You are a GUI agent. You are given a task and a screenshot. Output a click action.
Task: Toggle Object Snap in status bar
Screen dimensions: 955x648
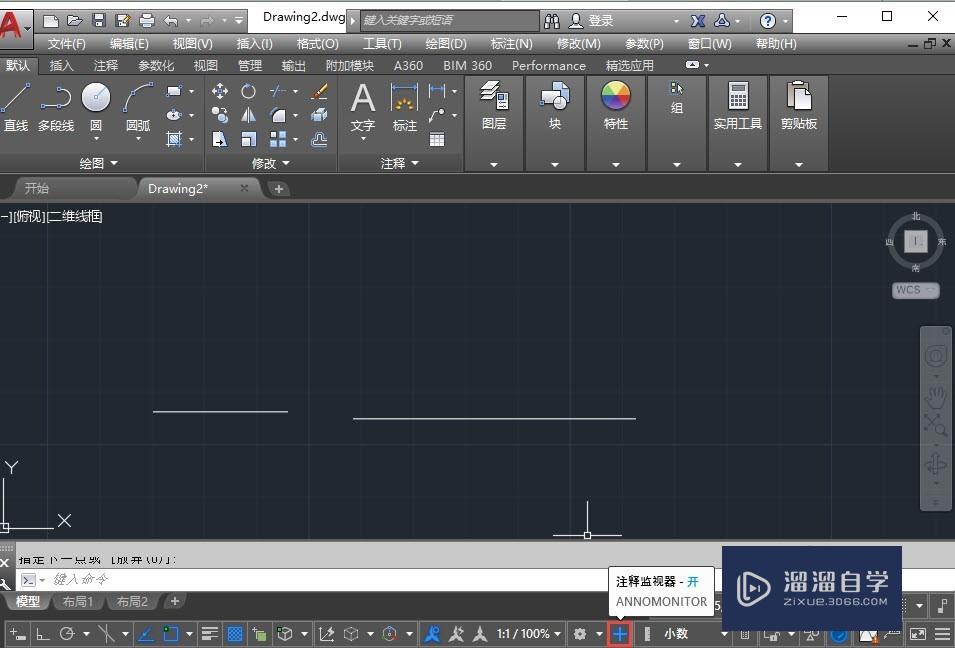(171, 634)
